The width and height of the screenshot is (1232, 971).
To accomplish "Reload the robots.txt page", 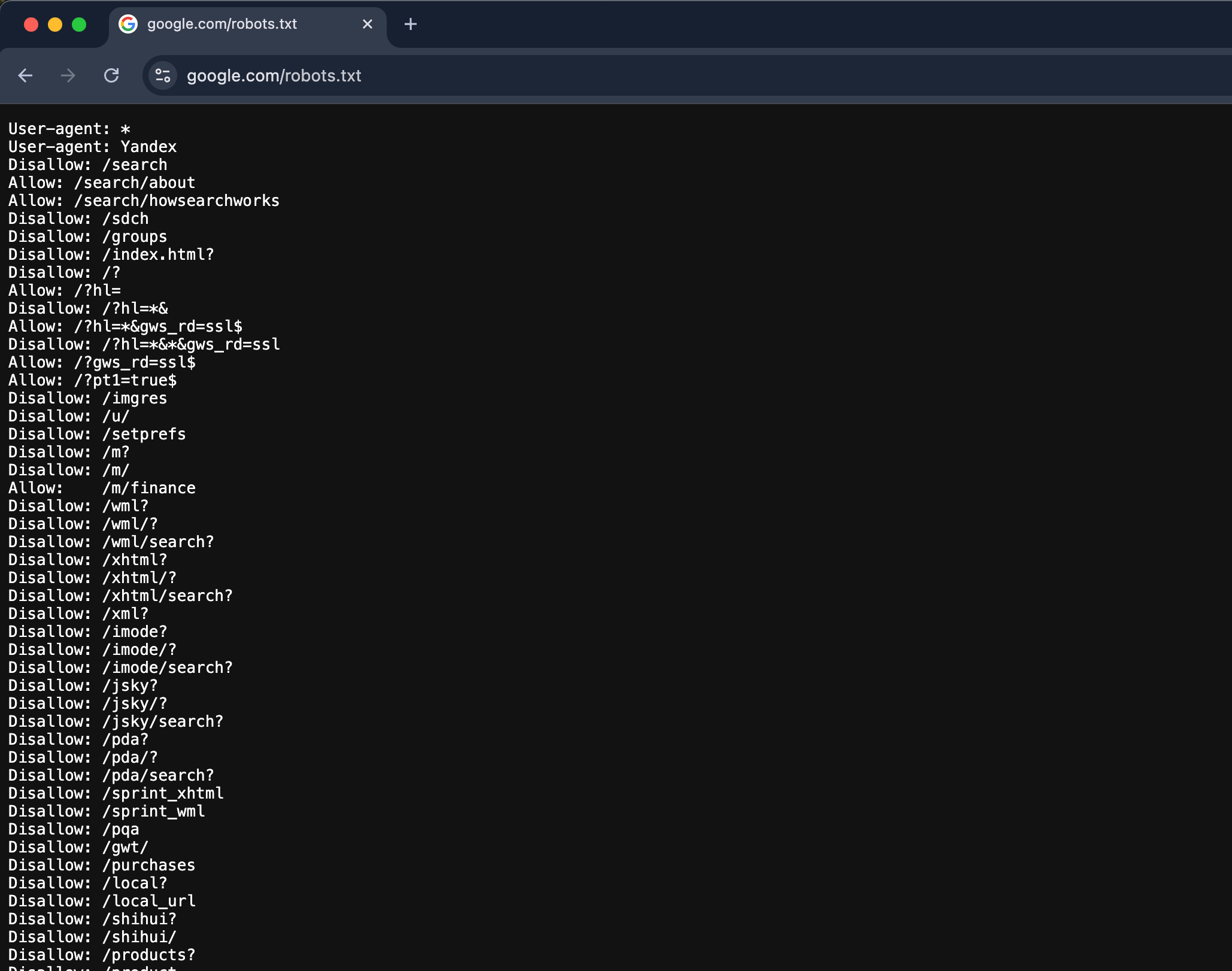I will (x=111, y=75).
